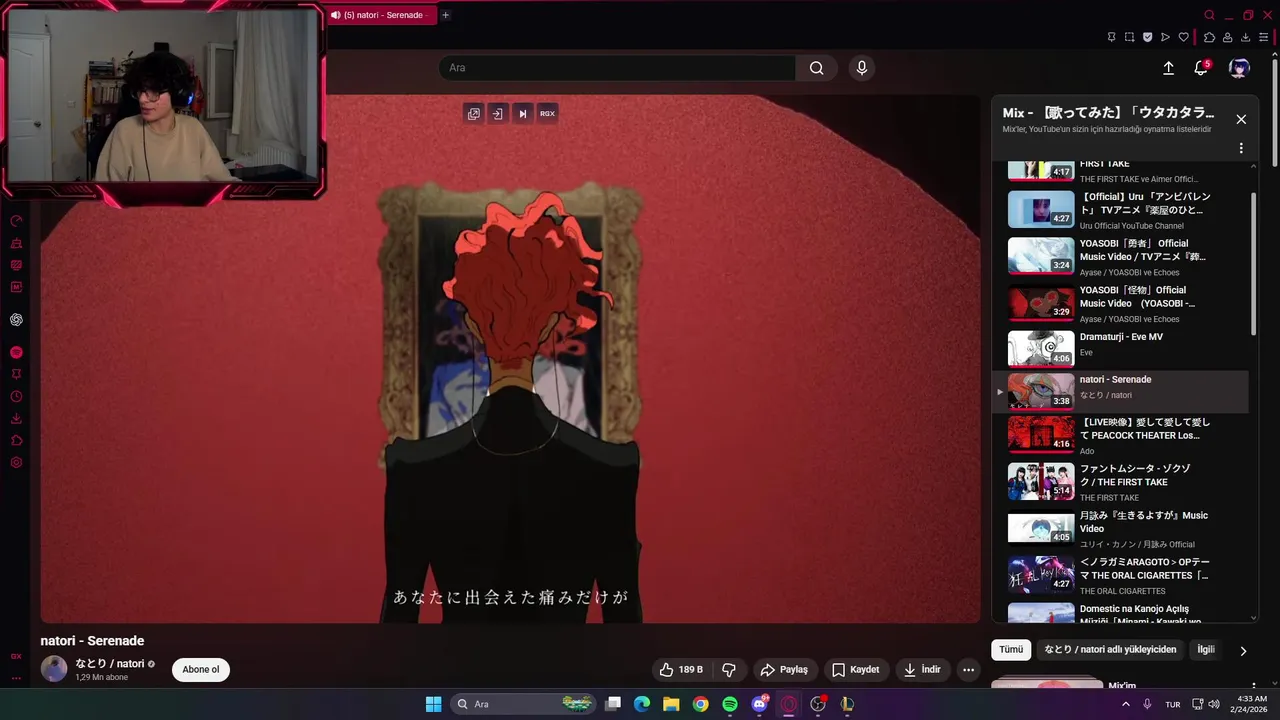Open a new browser tab with plus
Viewport: 1280px width, 720px height.
click(x=446, y=15)
